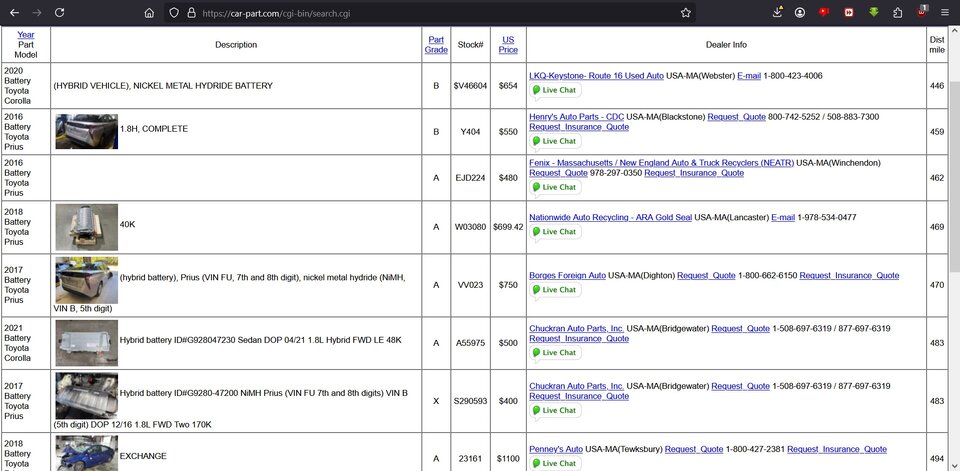The height and width of the screenshot is (471, 960).
Task: Start Live Chat with Borges Foreign Auto
Action: pos(555,290)
